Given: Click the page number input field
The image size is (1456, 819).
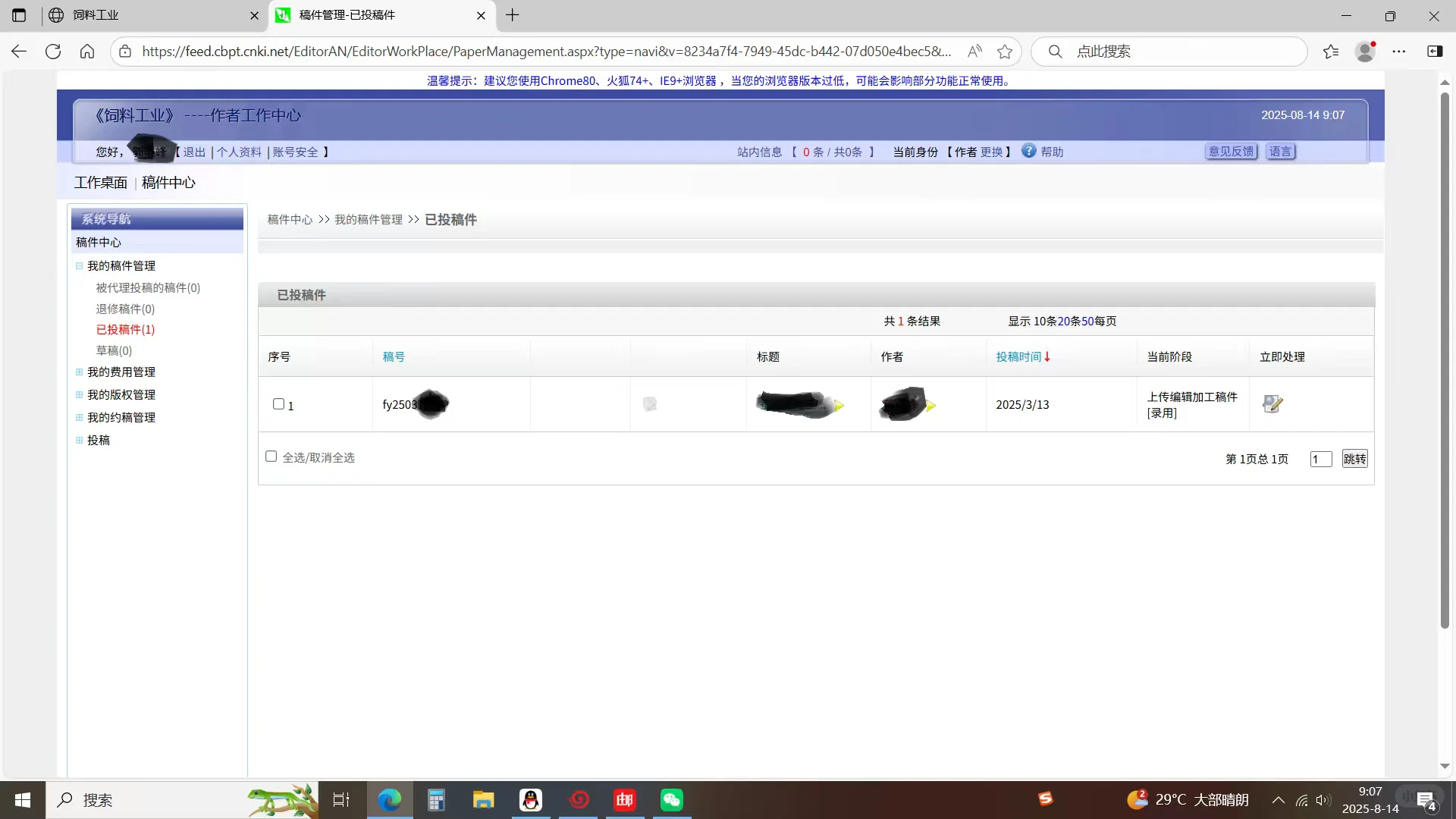Looking at the screenshot, I should coord(1320,460).
